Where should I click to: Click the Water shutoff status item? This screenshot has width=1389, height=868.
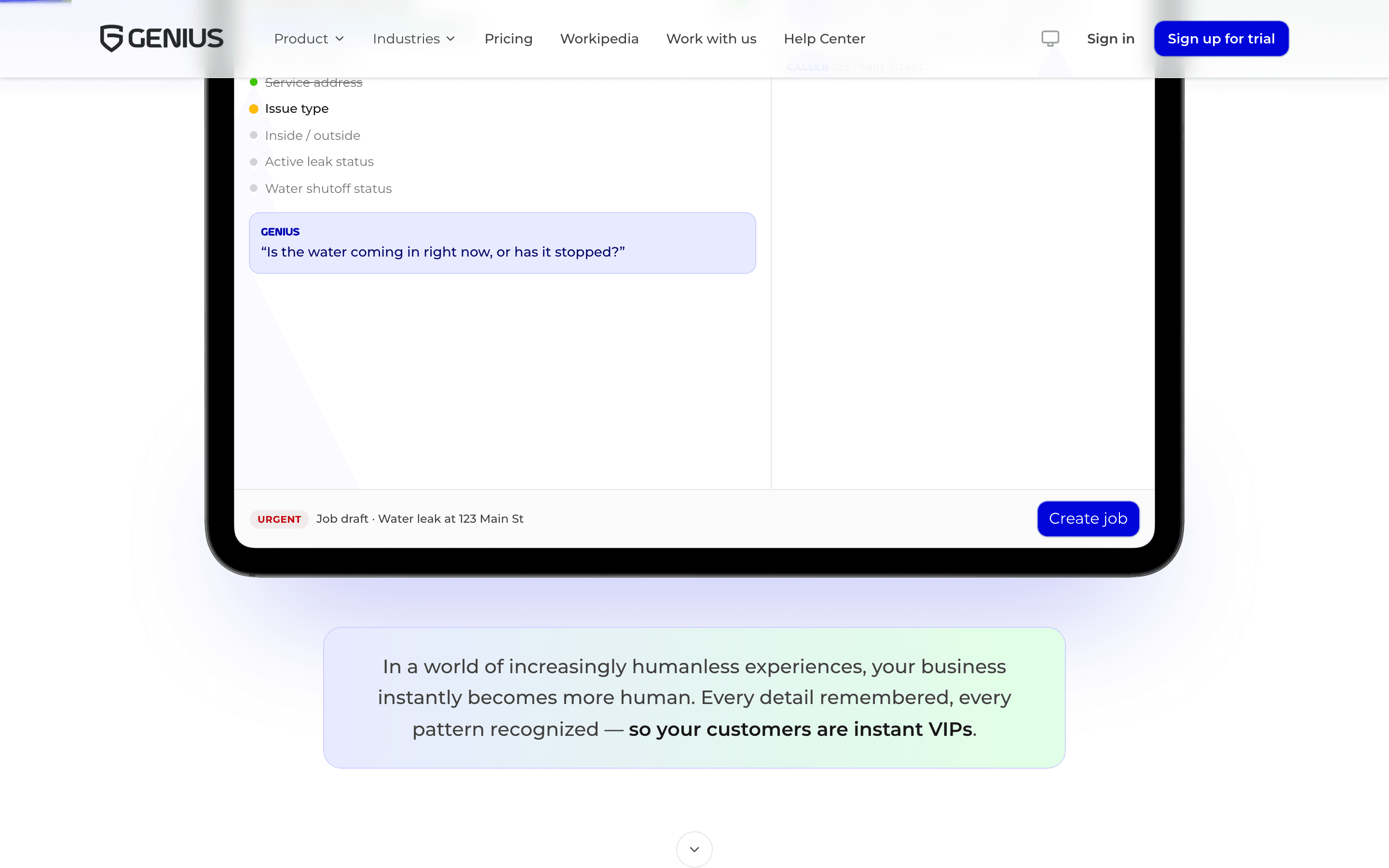(x=320, y=188)
